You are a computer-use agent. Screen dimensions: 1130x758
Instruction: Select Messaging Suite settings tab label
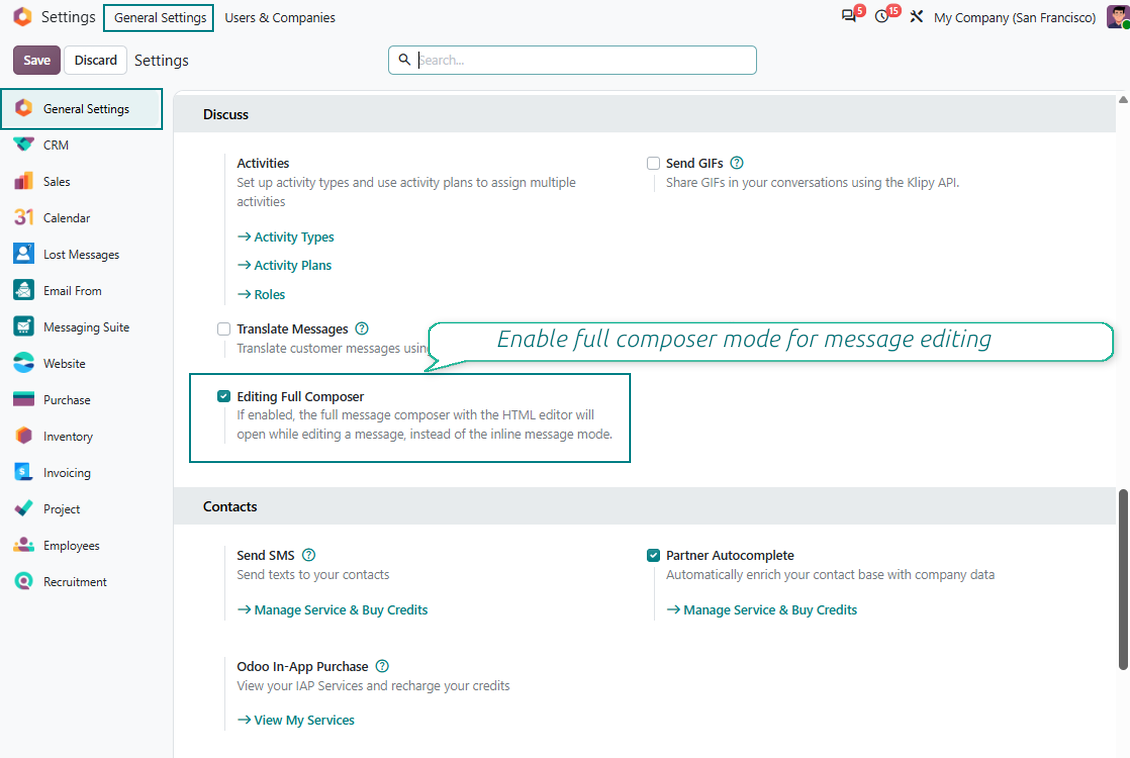click(x=86, y=327)
